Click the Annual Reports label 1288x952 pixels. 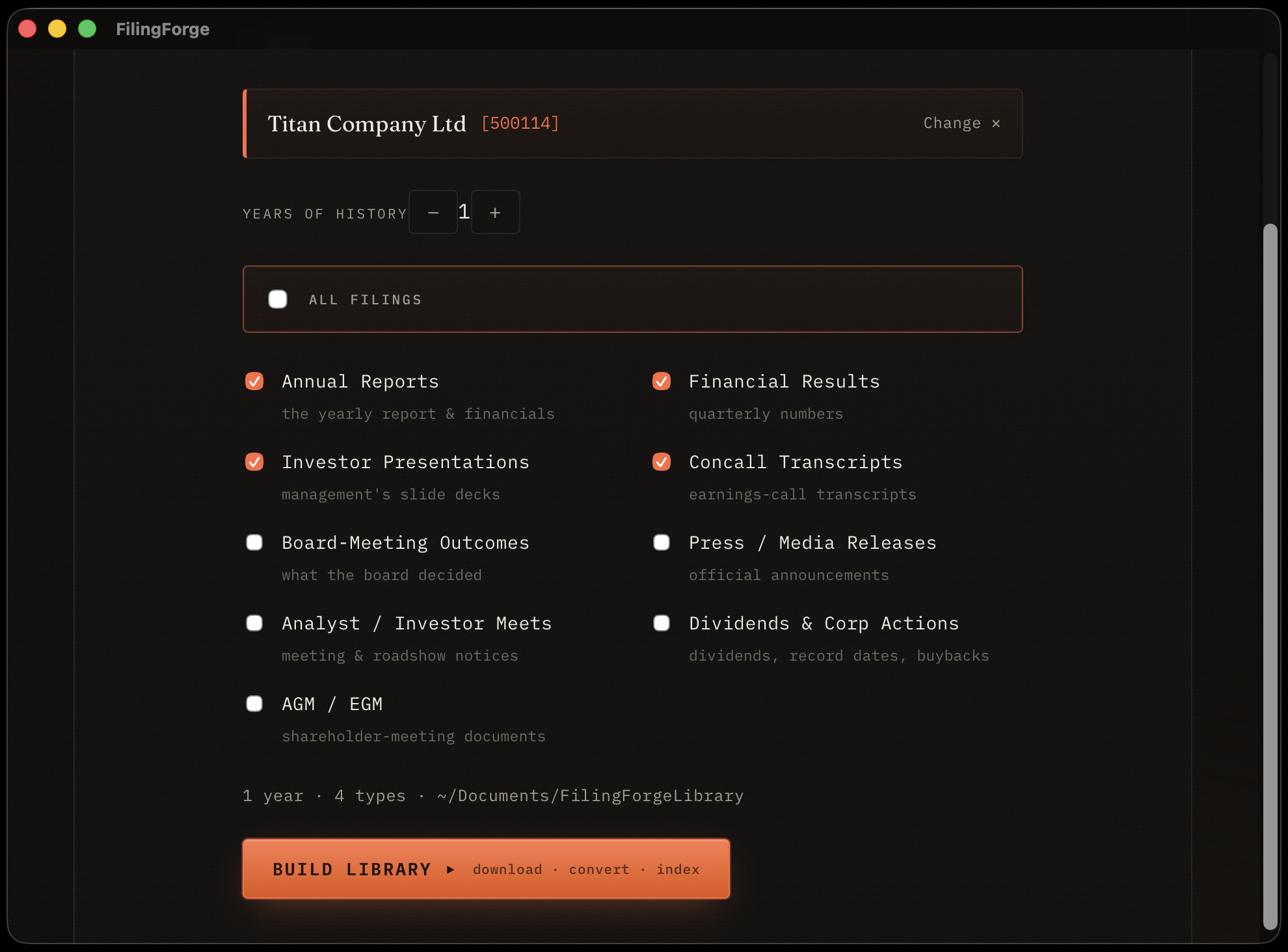coord(360,381)
